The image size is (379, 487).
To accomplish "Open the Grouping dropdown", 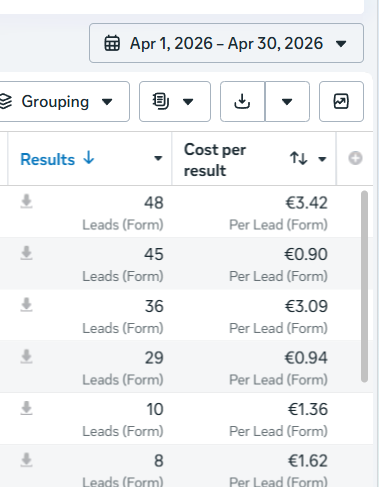I will (63, 101).
